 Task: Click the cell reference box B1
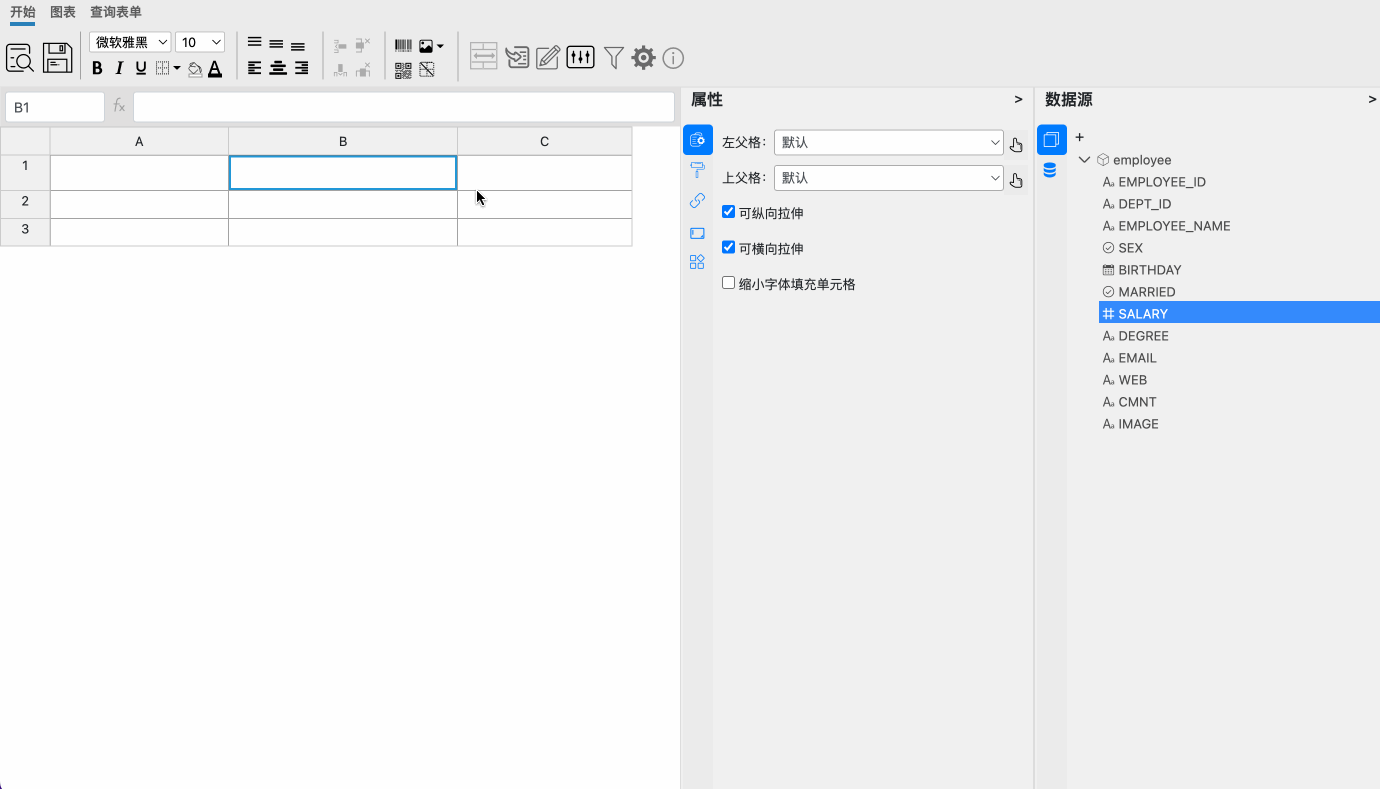click(55, 107)
